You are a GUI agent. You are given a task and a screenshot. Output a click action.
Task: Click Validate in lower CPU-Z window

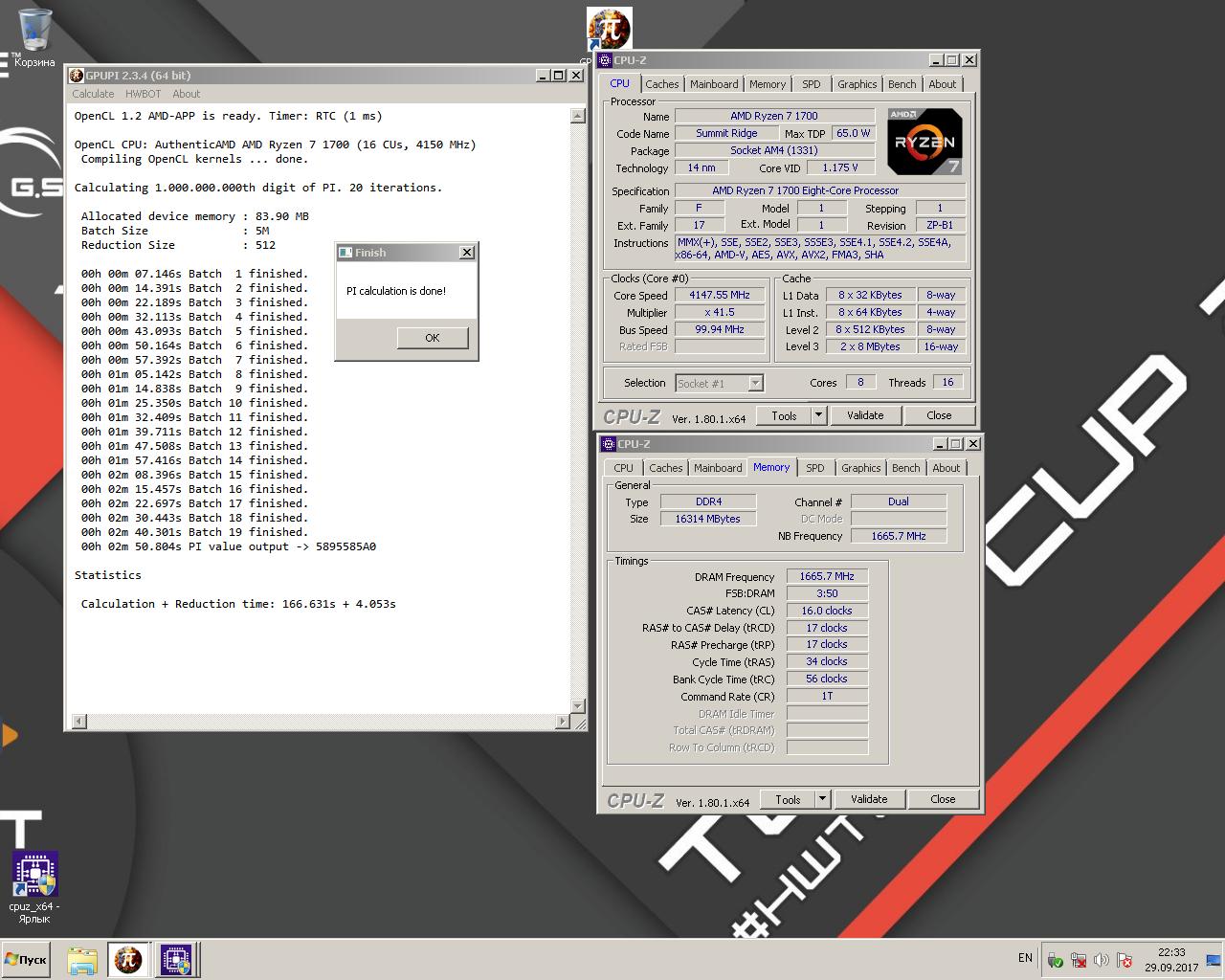point(869,799)
